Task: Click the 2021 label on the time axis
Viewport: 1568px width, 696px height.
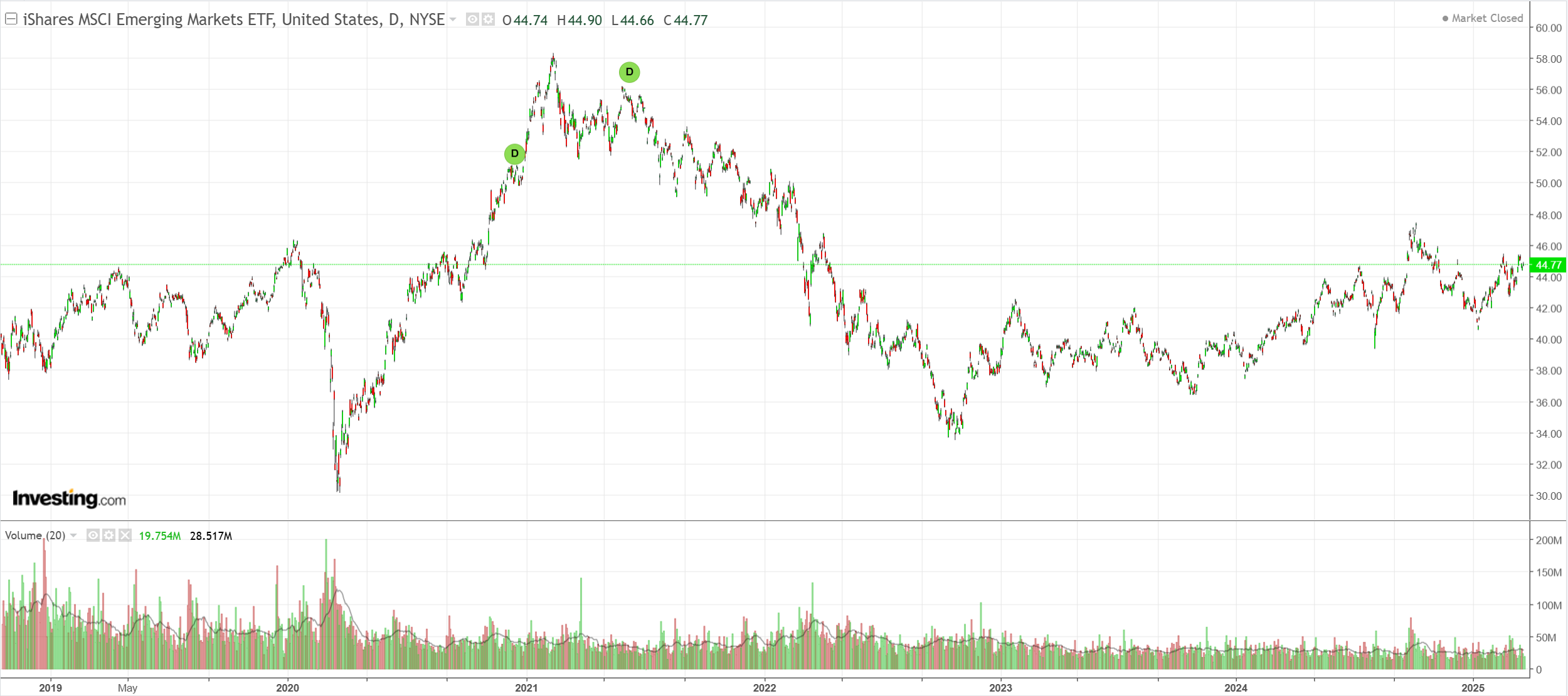Action: point(526,688)
